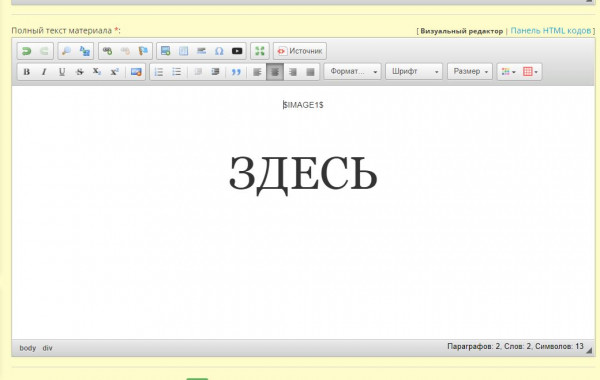
Task: Switch to Панель HTML кодов
Action: pos(551,31)
